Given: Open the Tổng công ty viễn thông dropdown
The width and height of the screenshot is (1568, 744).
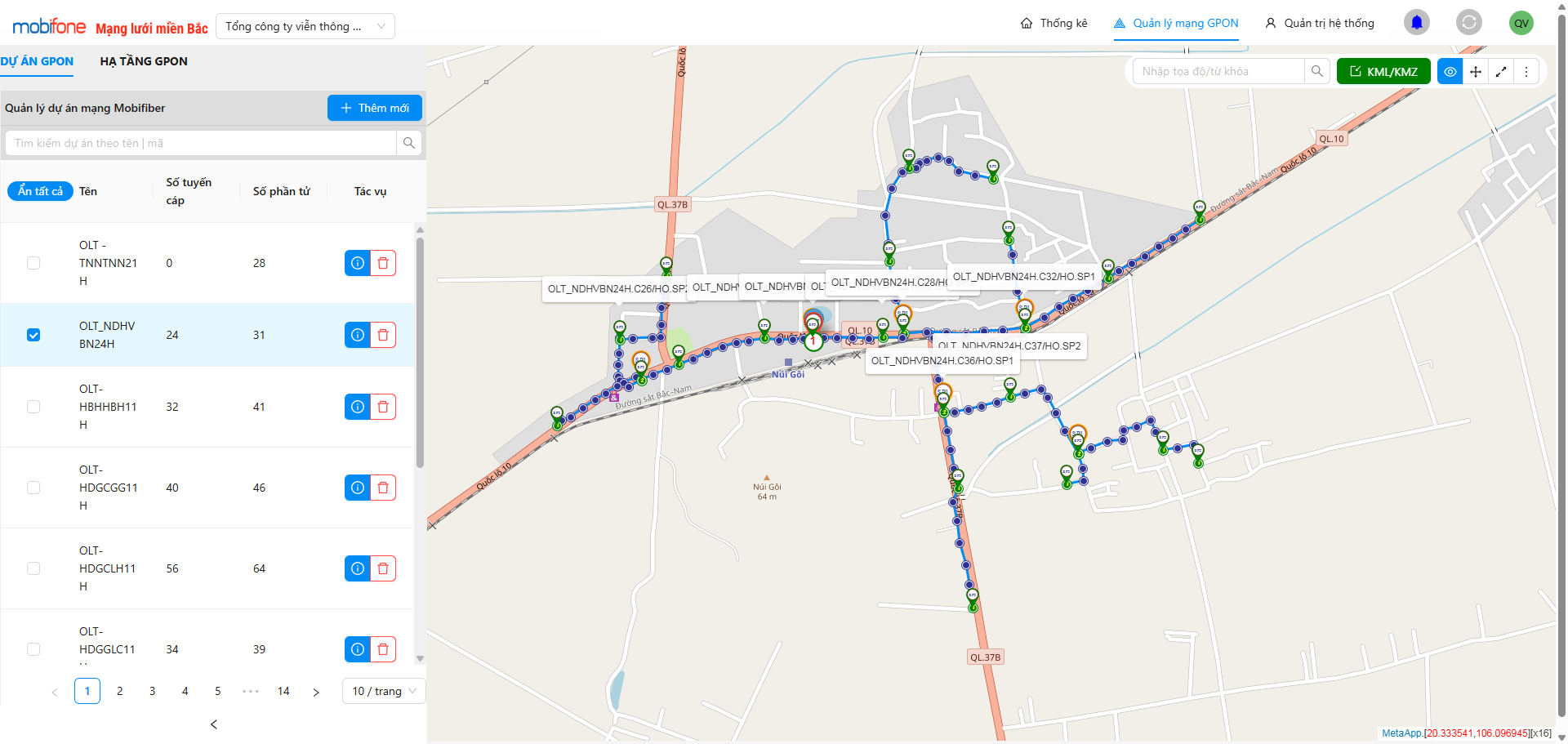Looking at the screenshot, I should click(x=305, y=26).
